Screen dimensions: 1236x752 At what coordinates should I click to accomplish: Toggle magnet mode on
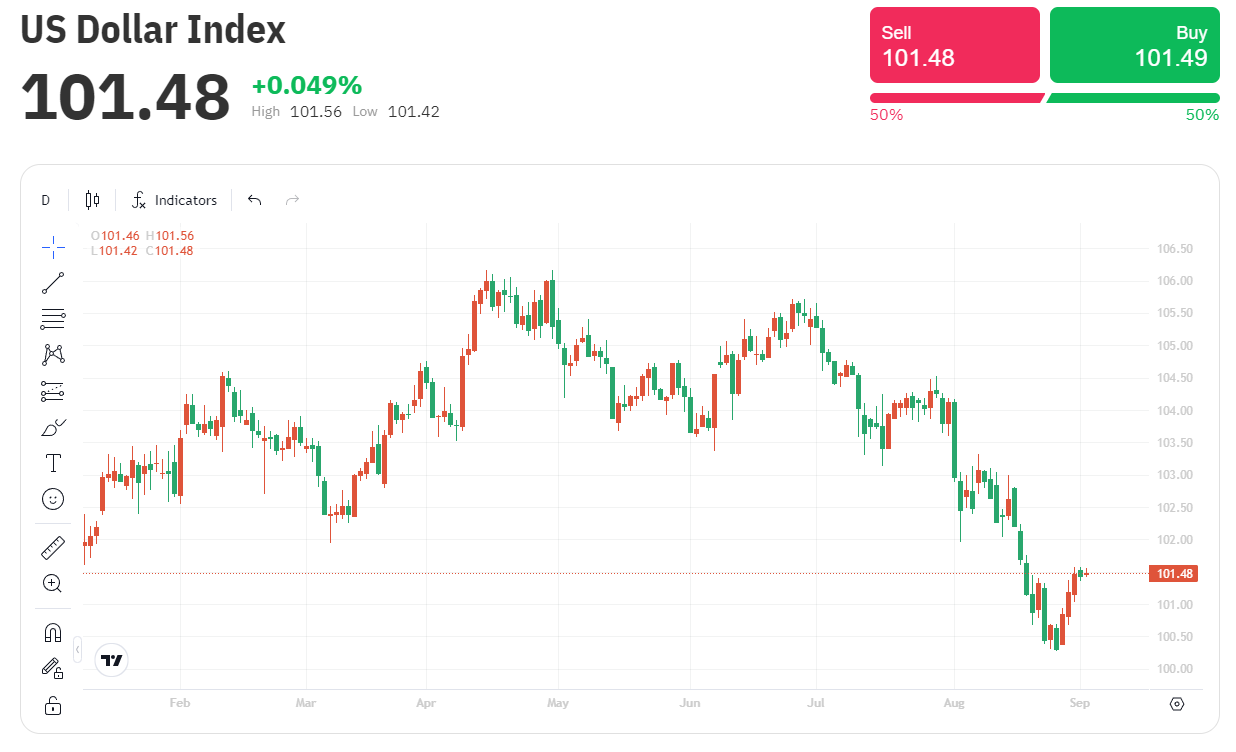pyautogui.click(x=53, y=632)
